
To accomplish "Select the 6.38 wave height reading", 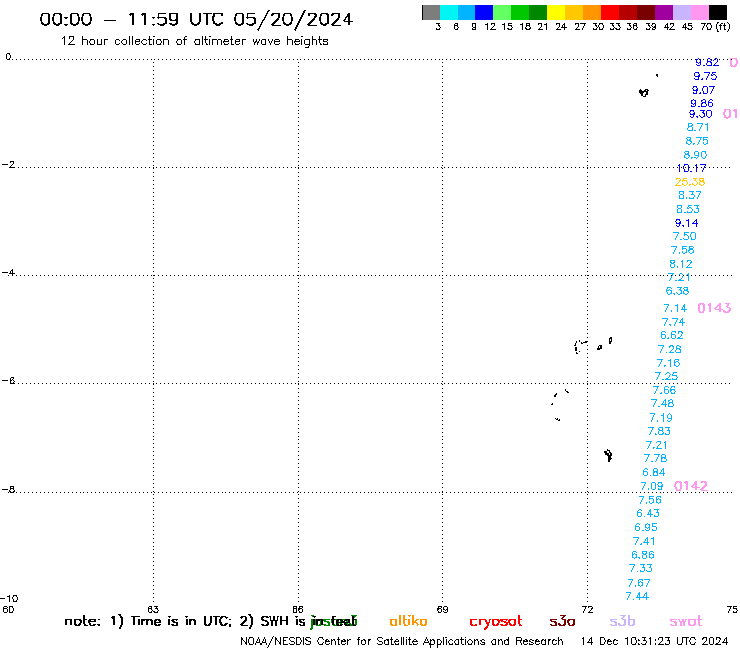I will [x=677, y=291].
